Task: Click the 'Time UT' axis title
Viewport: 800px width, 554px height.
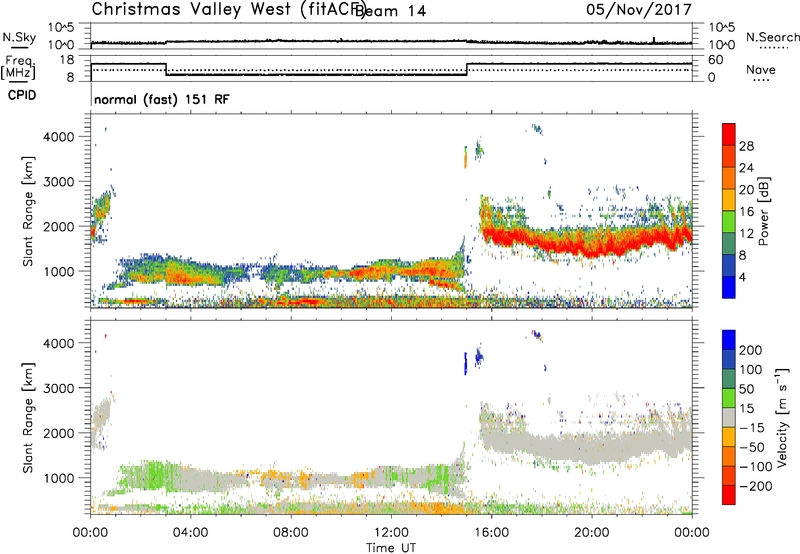Action: click(391, 548)
